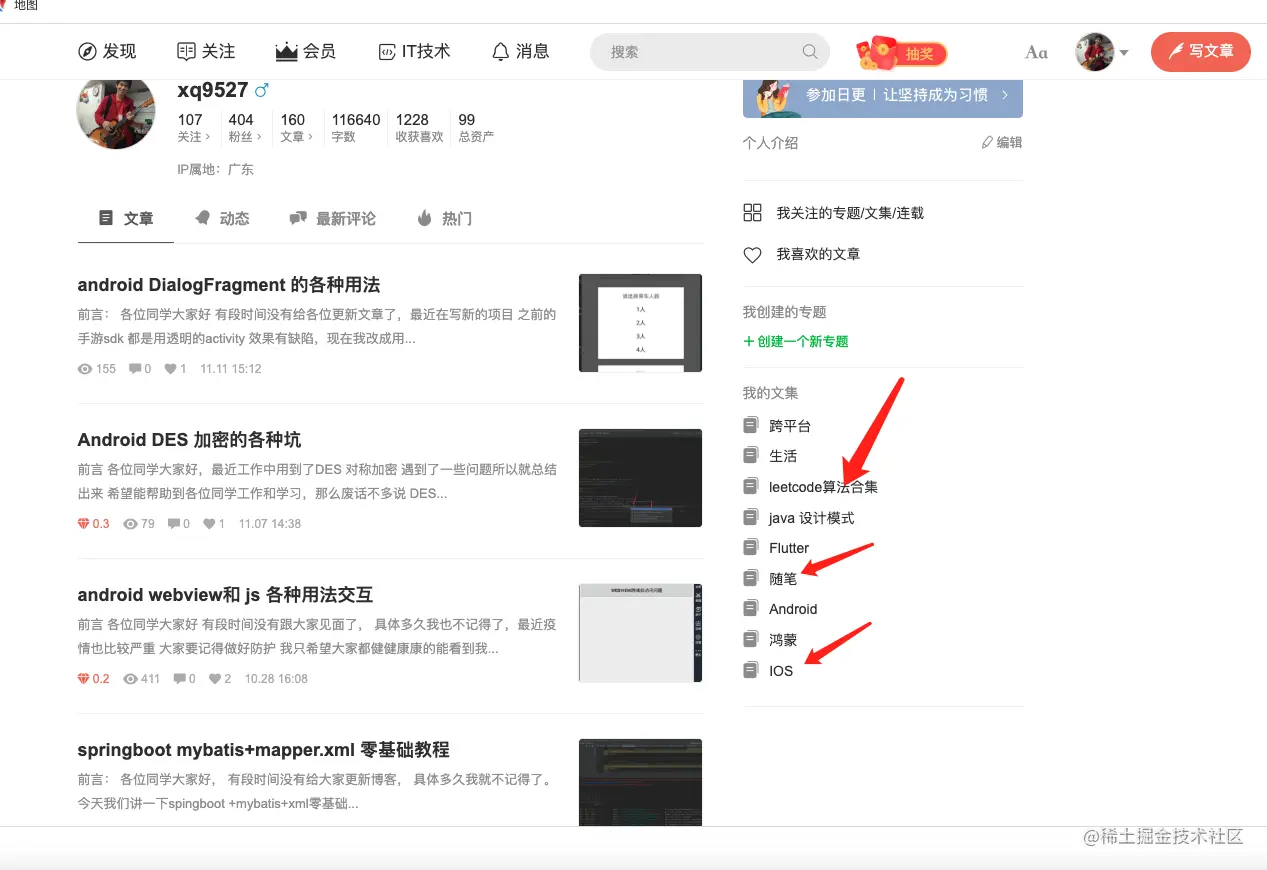The image size is (1267, 870).
Task: Open the 404 粉丝 list
Action: pyautogui.click(x=245, y=127)
